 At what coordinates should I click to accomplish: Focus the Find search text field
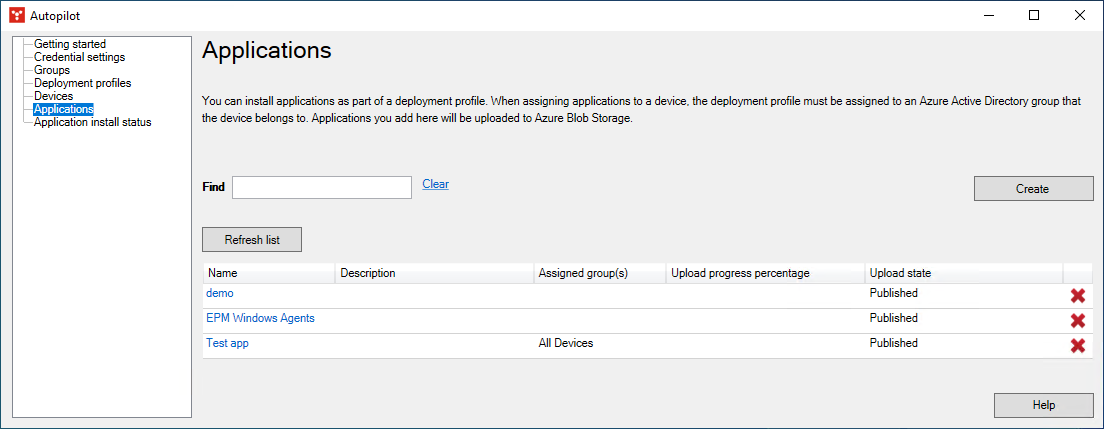321,187
